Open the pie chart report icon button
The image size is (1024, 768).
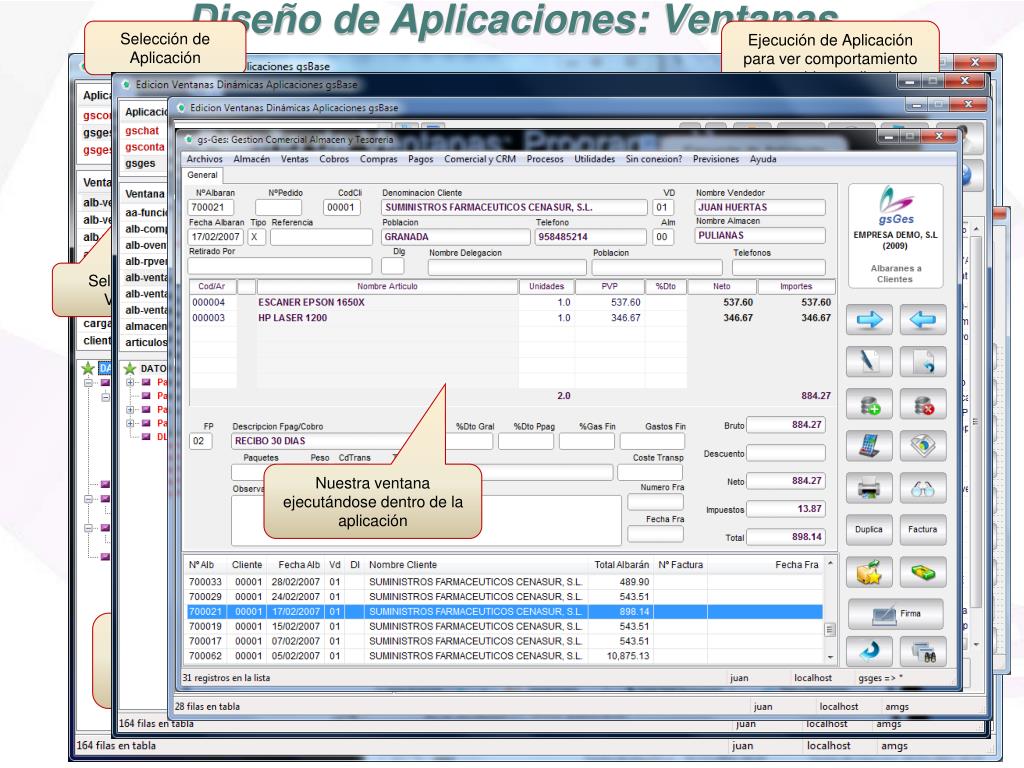click(x=923, y=447)
